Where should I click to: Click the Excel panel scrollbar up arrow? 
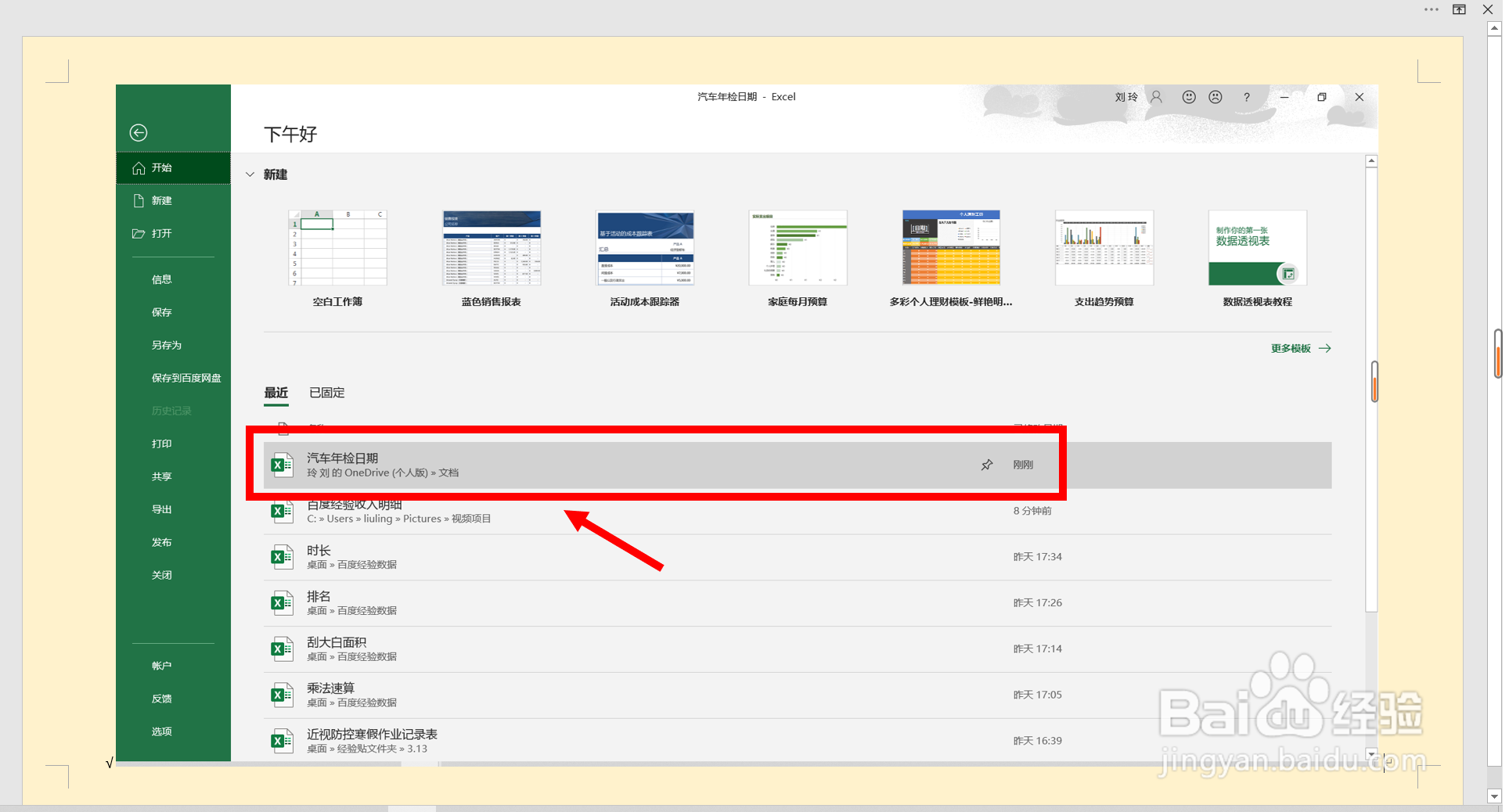[1371, 161]
